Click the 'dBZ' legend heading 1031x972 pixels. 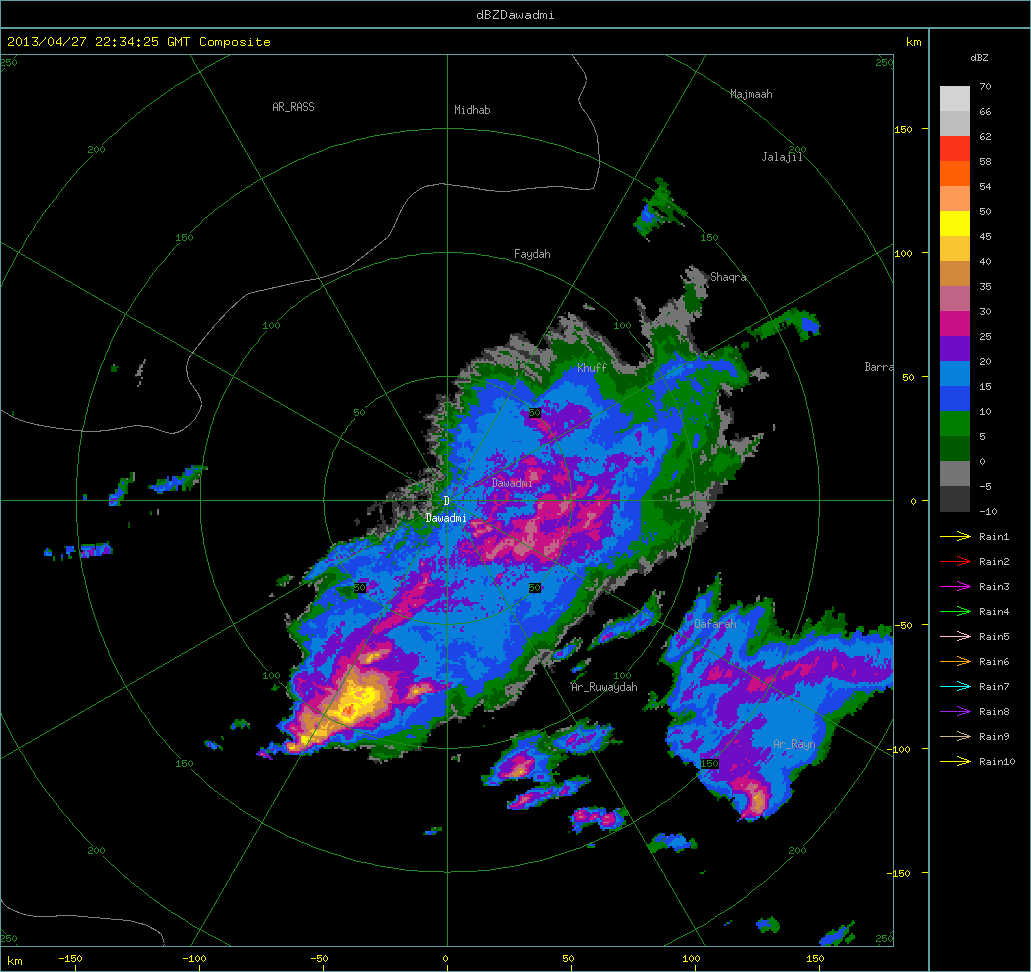point(979,58)
